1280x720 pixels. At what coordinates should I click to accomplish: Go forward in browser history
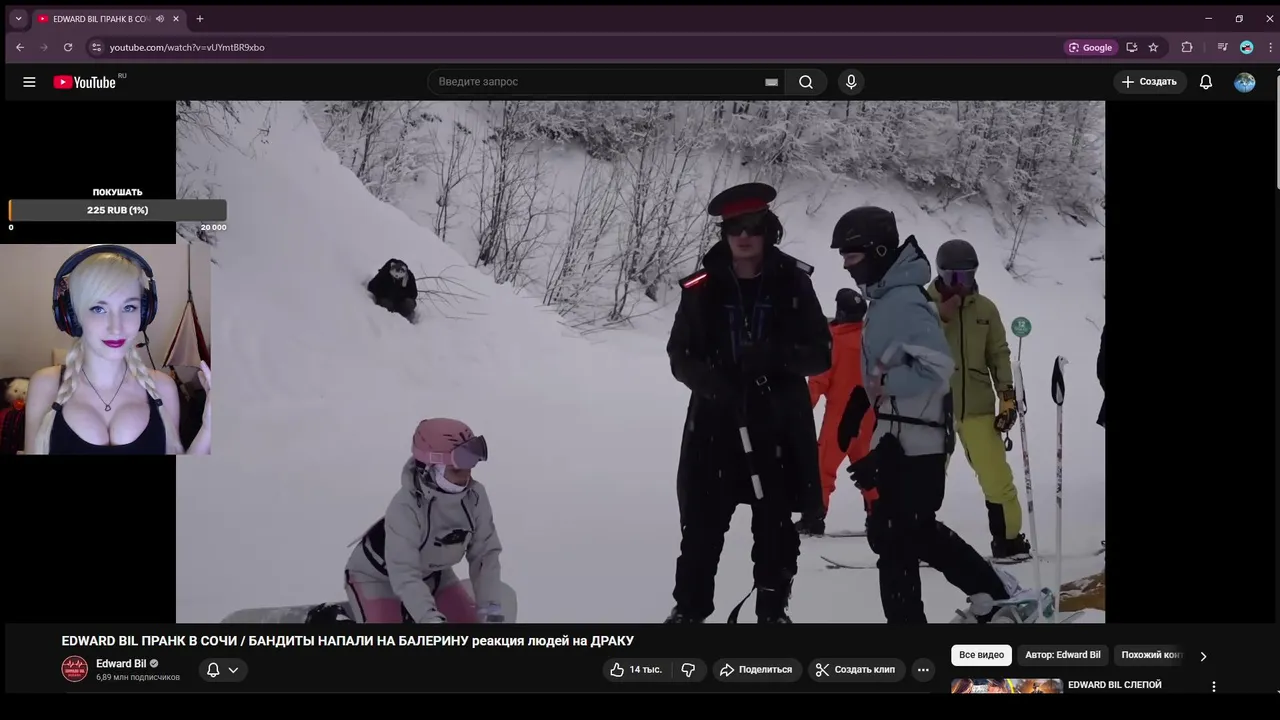point(44,47)
